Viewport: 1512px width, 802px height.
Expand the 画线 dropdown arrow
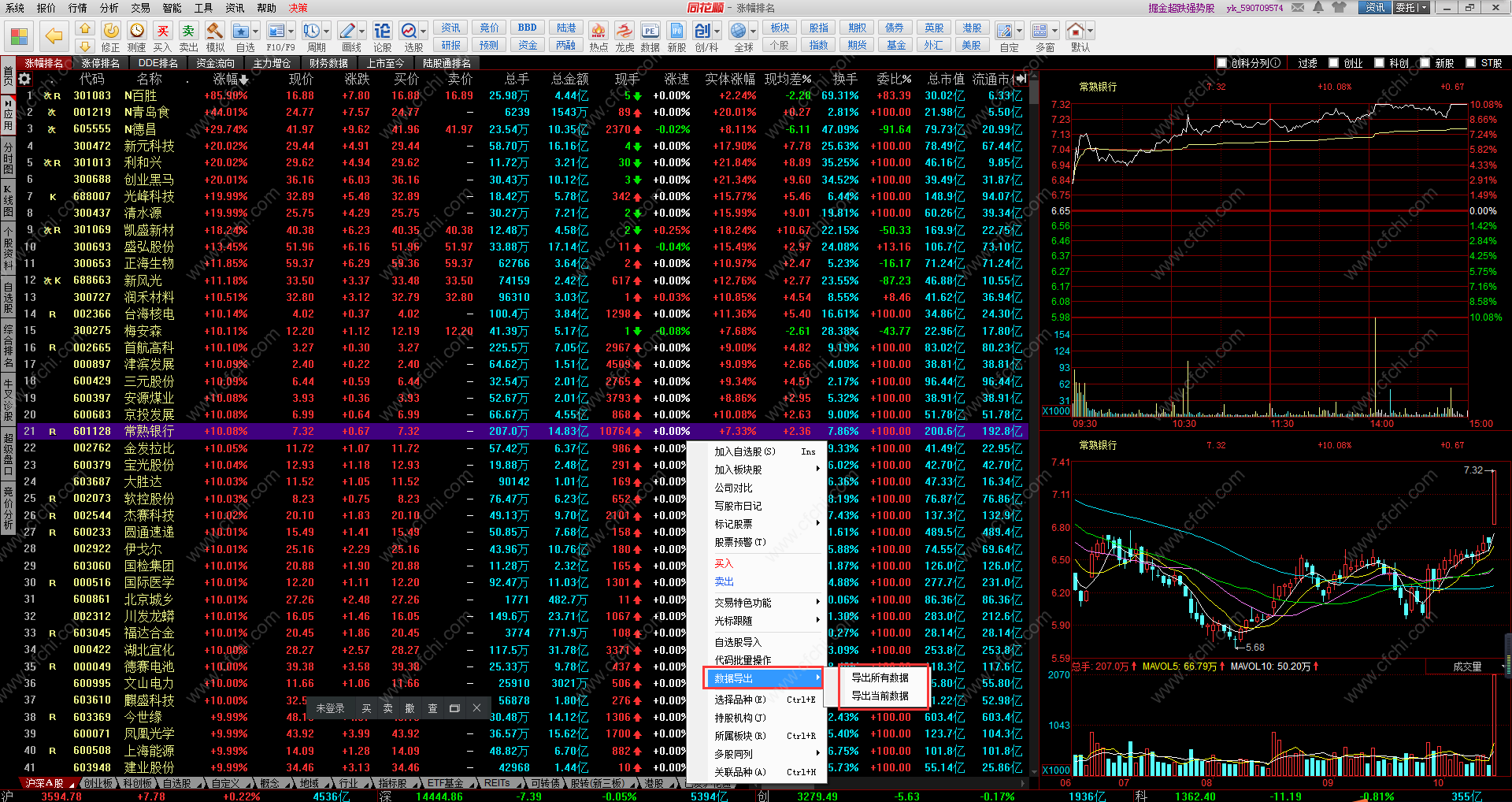pos(362,32)
